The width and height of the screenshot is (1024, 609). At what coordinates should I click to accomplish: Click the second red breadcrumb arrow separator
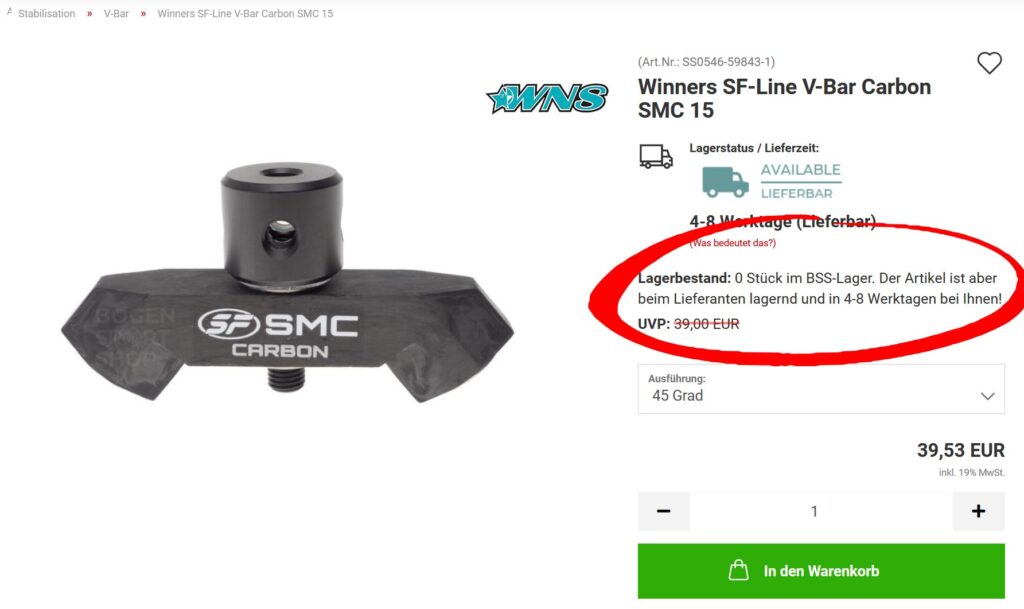click(x=143, y=14)
